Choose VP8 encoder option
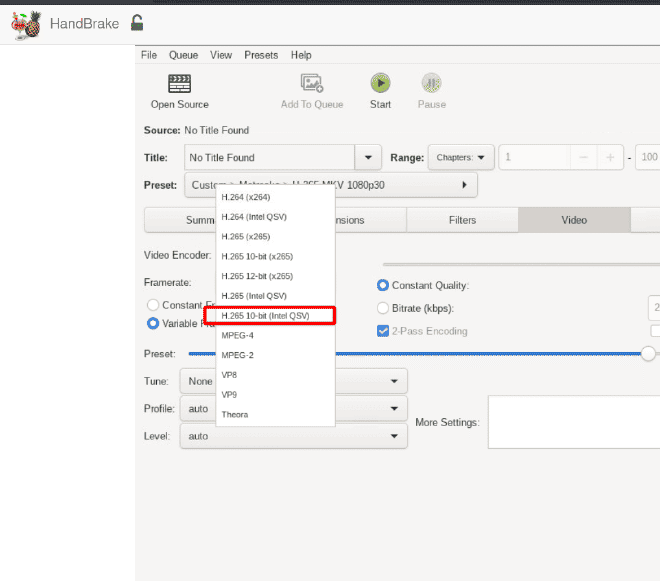This screenshot has height=581, width=660. pyautogui.click(x=275, y=375)
